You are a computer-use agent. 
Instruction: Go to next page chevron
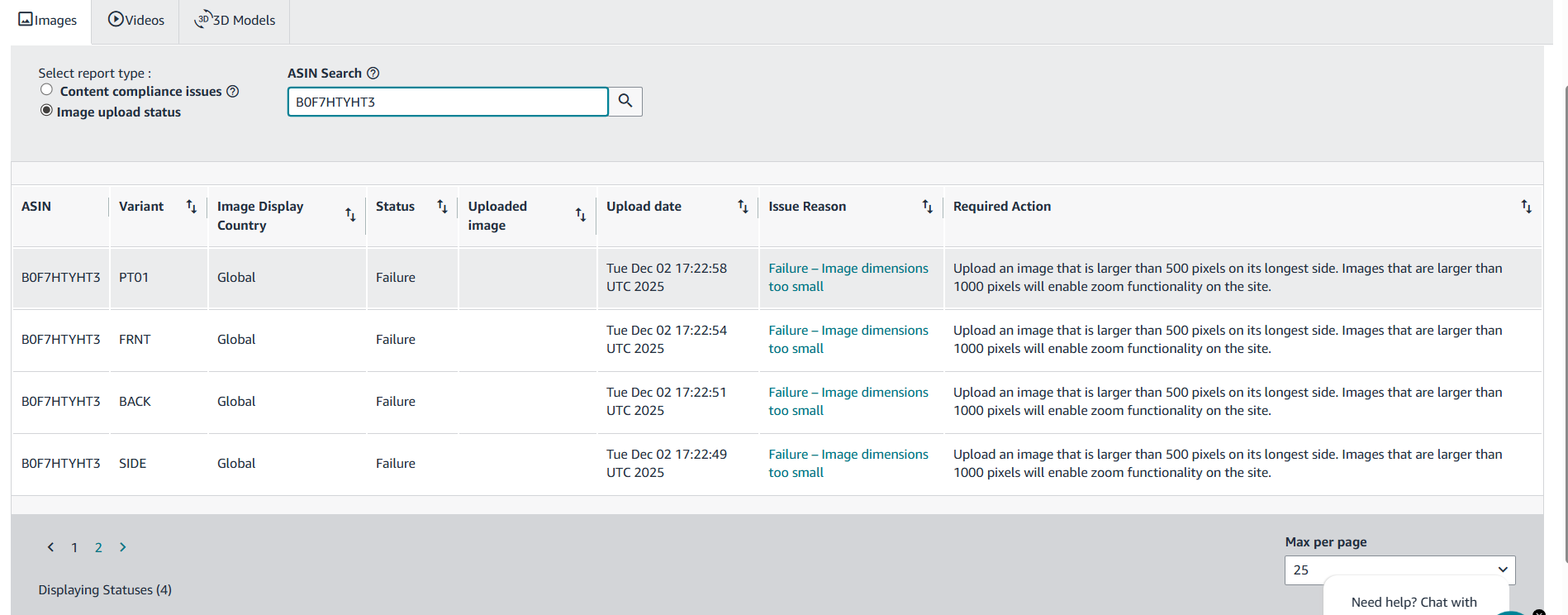(122, 547)
